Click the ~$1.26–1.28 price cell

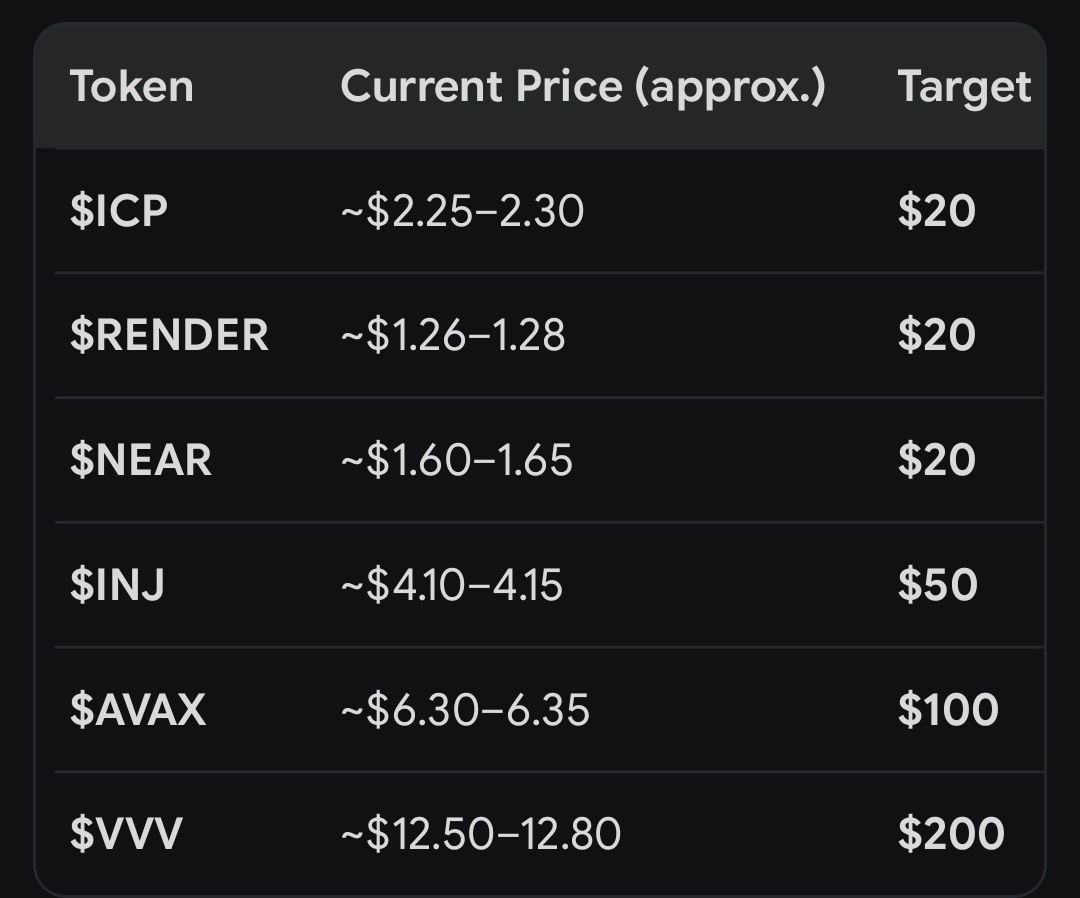(x=453, y=335)
